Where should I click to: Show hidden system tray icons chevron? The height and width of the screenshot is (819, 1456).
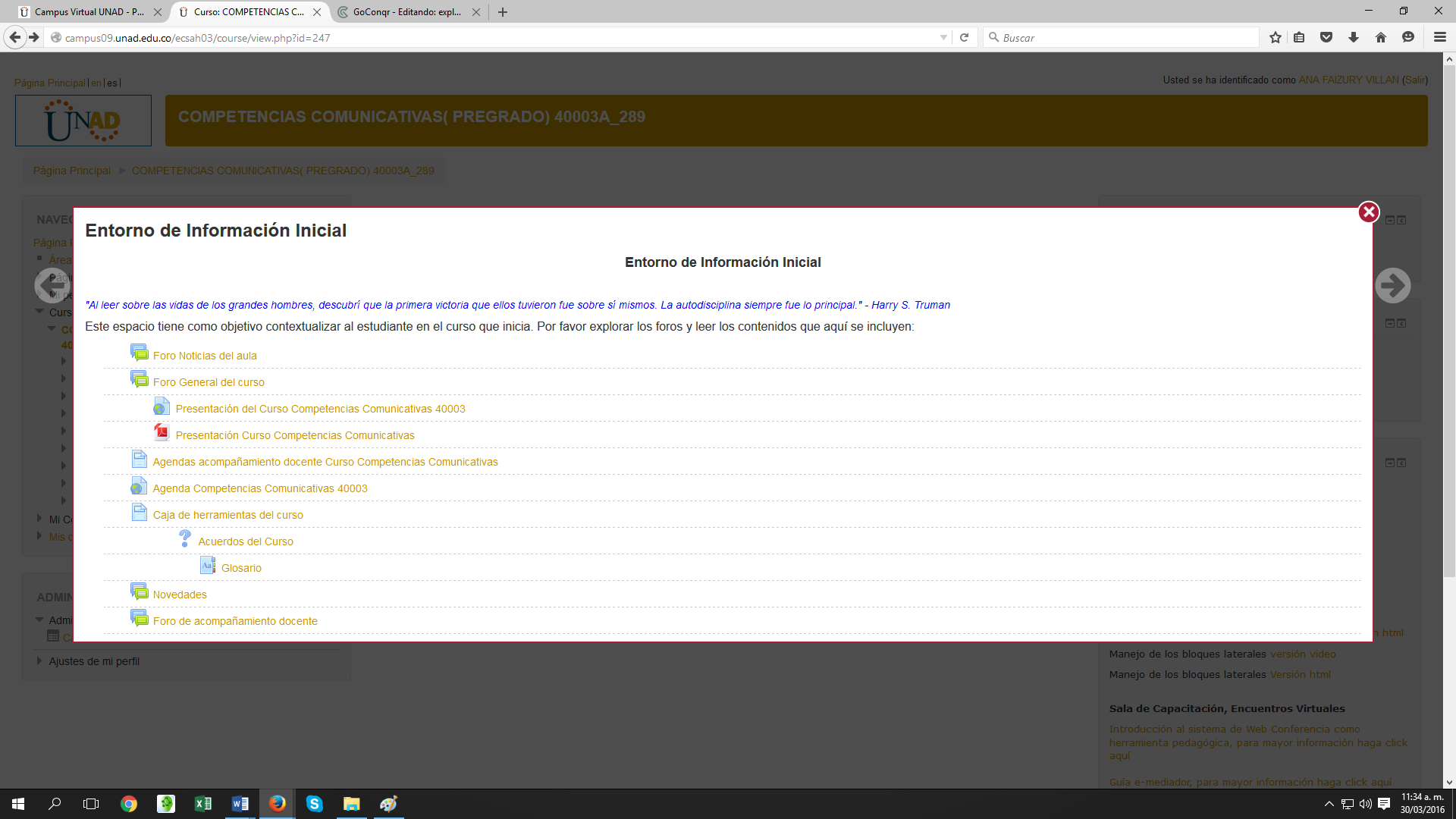coord(1329,804)
